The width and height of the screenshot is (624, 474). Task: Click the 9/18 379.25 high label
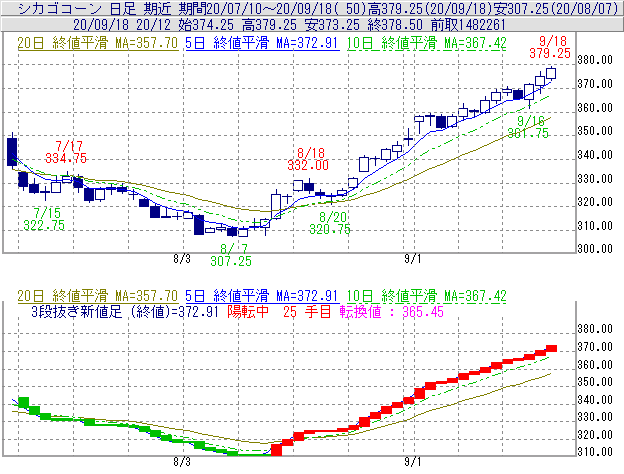pos(550,47)
